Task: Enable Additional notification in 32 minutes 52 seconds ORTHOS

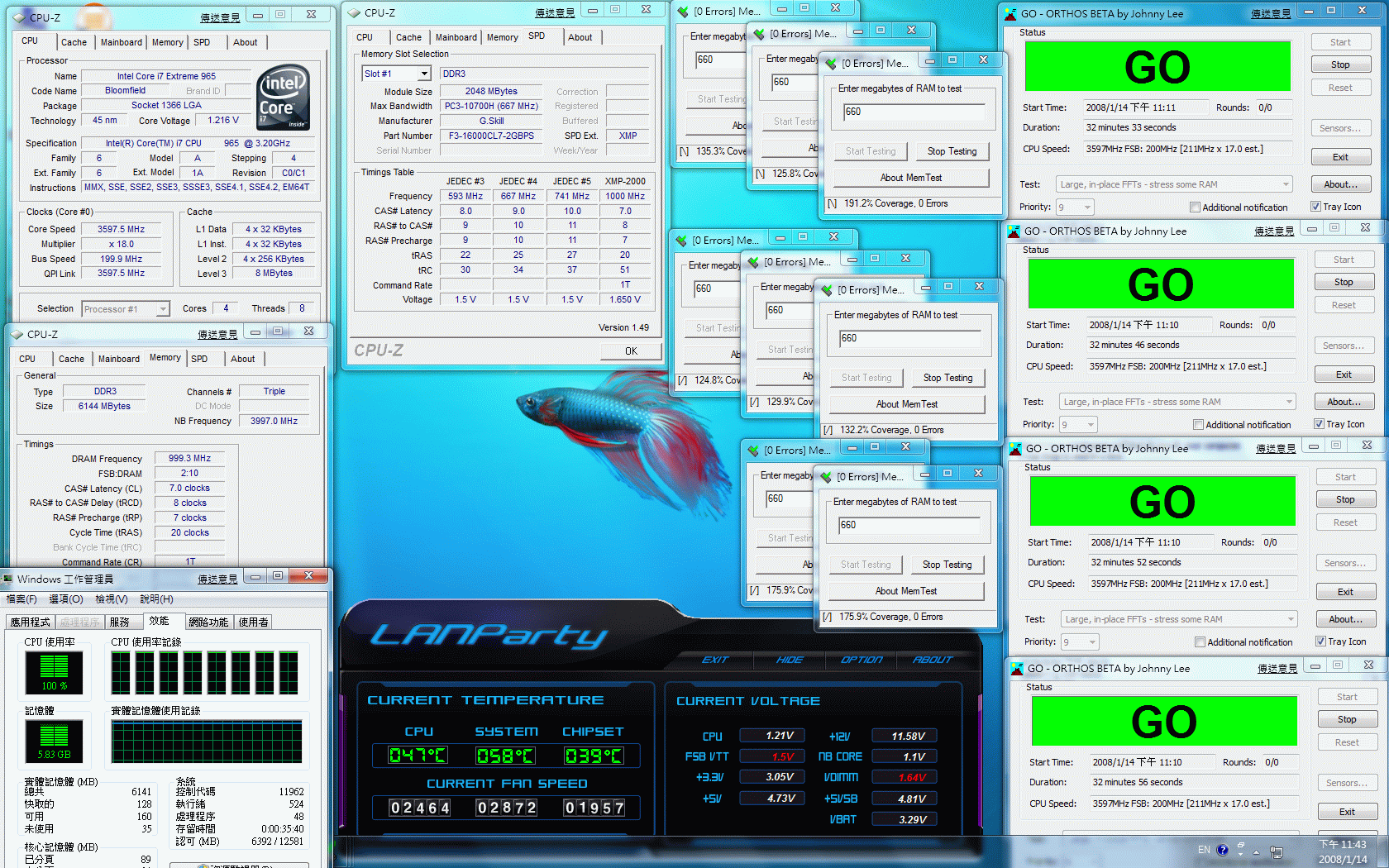Action: tap(1200, 642)
